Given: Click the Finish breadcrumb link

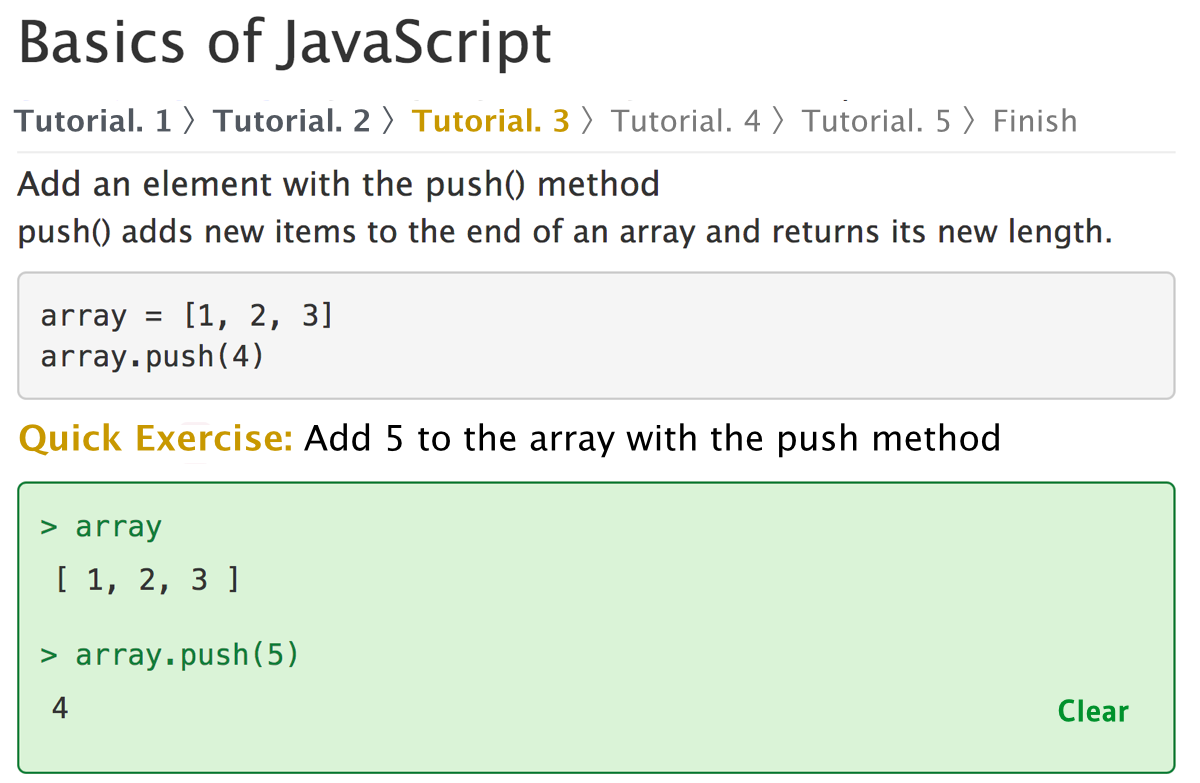Looking at the screenshot, I should pos(1035,121).
